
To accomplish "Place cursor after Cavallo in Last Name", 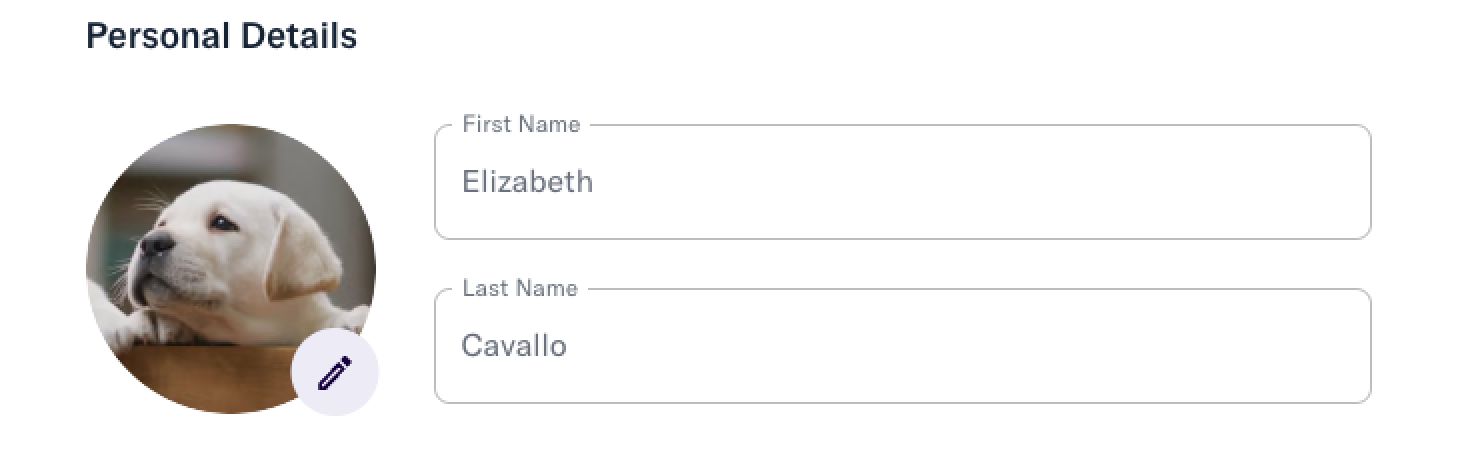I will pyautogui.click(x=570, y=346).
